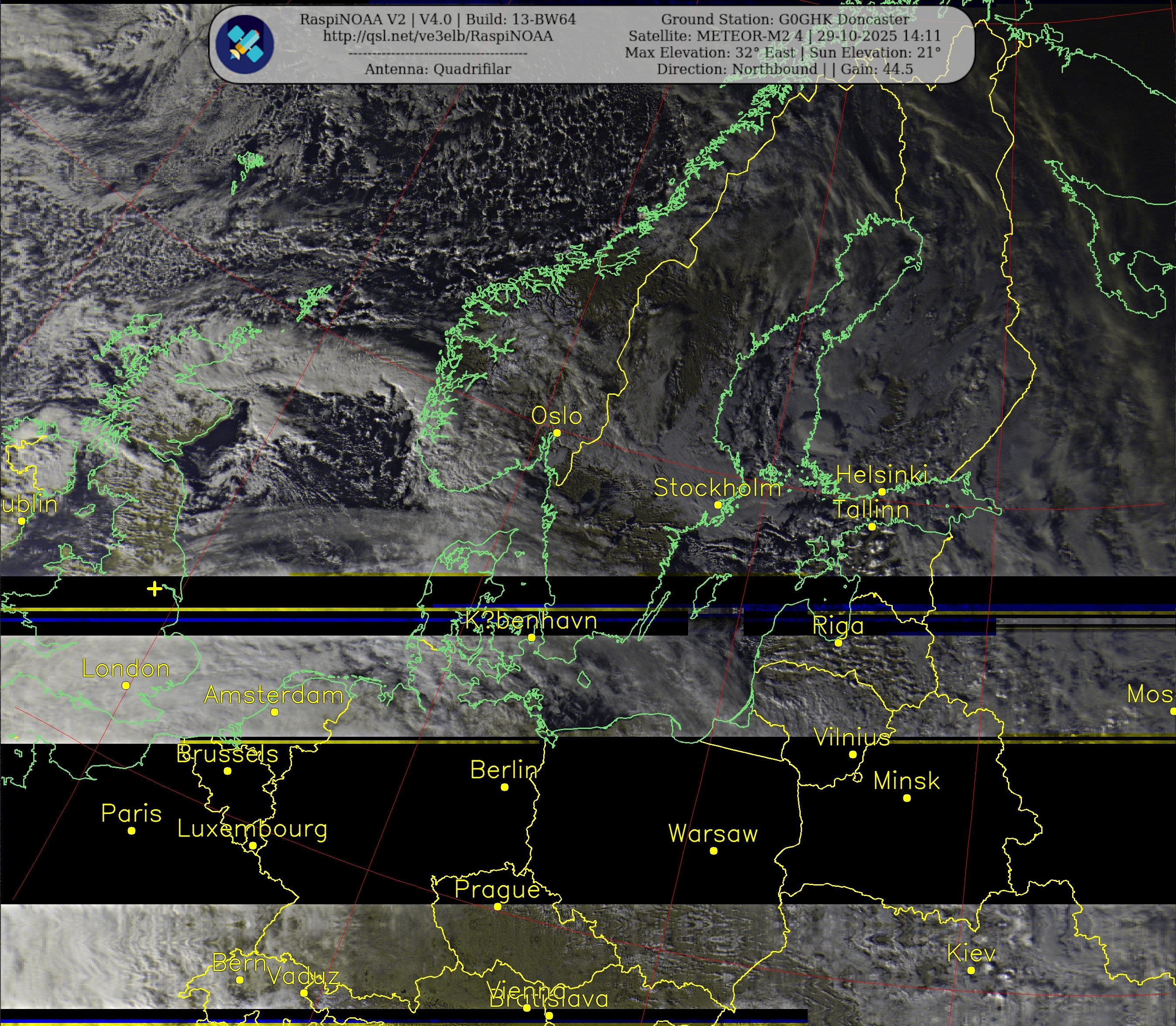Screen dimensions: 1176x1026
Task: Click the Oslo city marker dot
Action: (557, 433)
